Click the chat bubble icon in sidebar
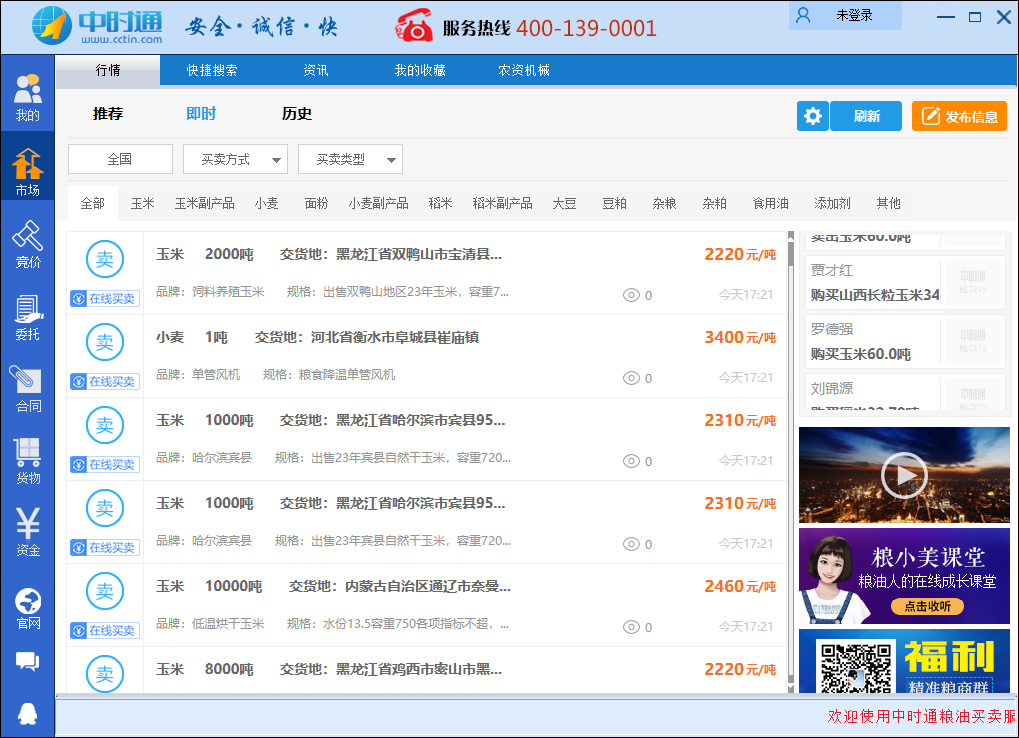Image resolution: width=1019 pixels, height=738 pixels. (x=28, y=662)
